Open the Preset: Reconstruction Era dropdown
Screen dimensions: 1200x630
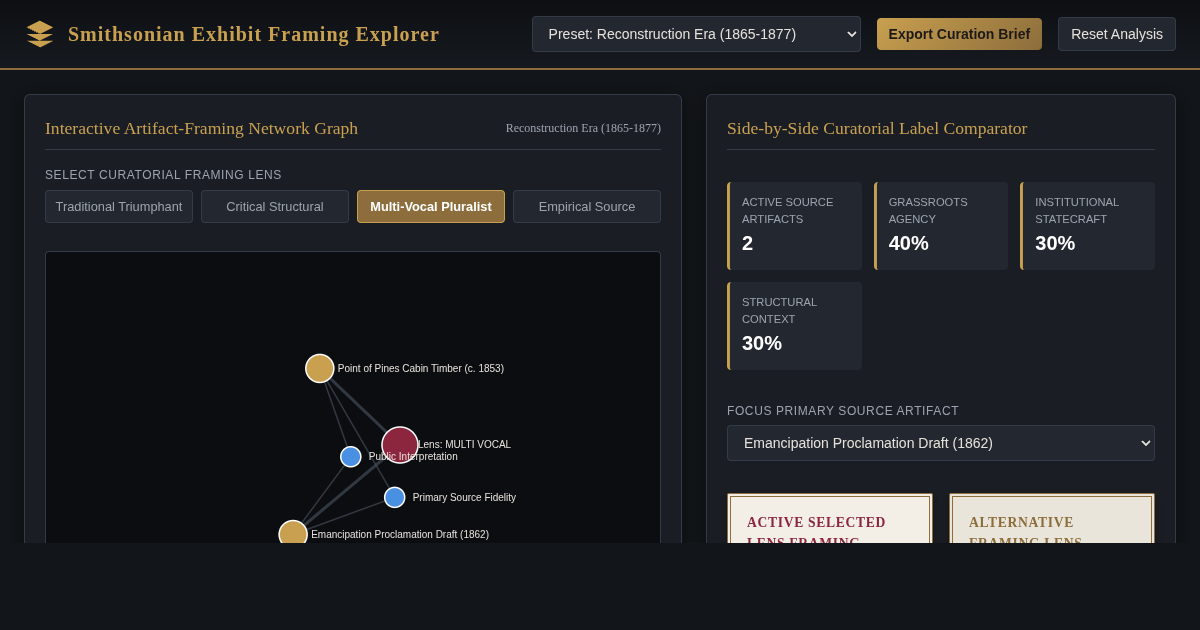click(x=696, y=34)
